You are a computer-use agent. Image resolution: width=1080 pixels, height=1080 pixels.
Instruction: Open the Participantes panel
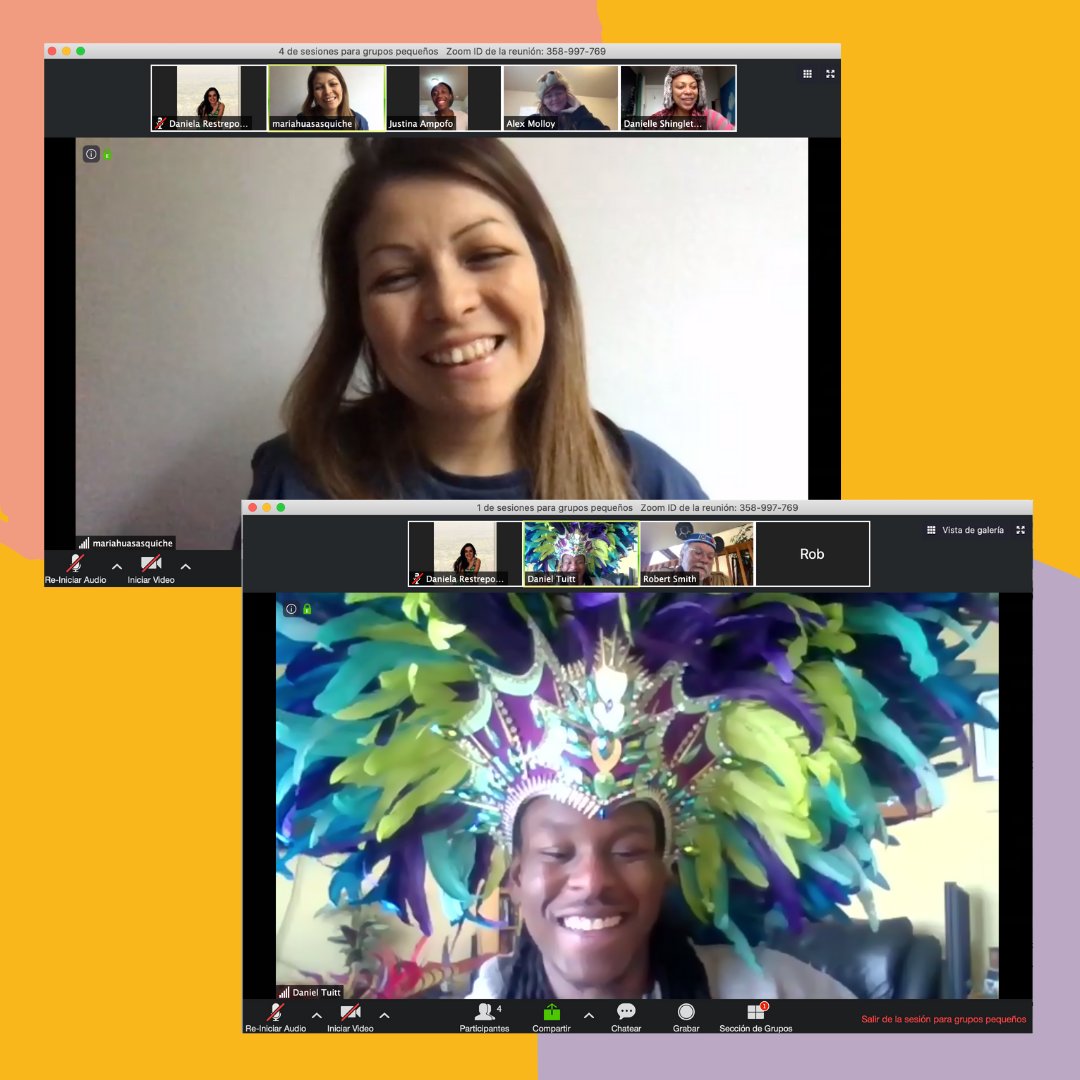484,1017
